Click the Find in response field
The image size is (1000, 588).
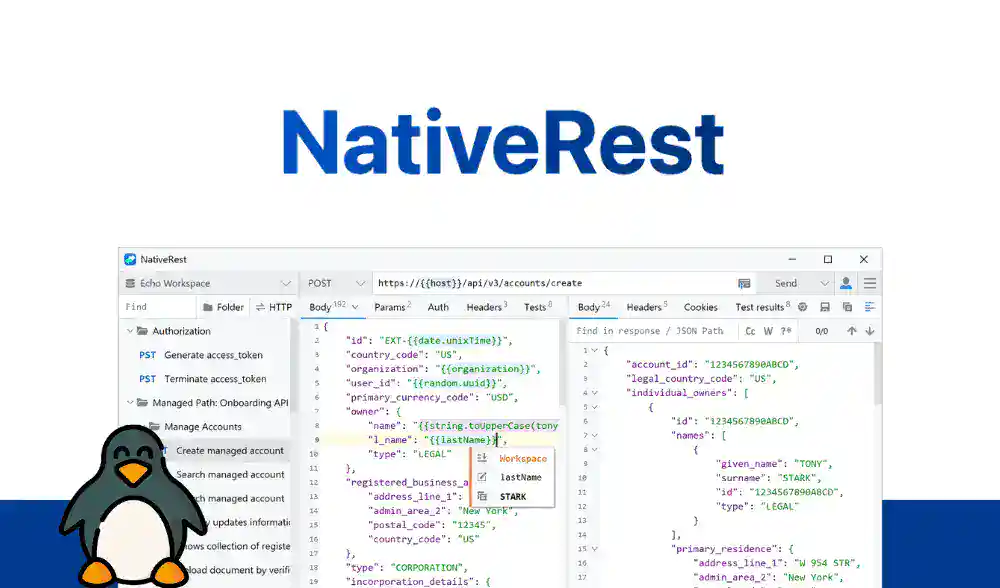(x=650, y=331)
